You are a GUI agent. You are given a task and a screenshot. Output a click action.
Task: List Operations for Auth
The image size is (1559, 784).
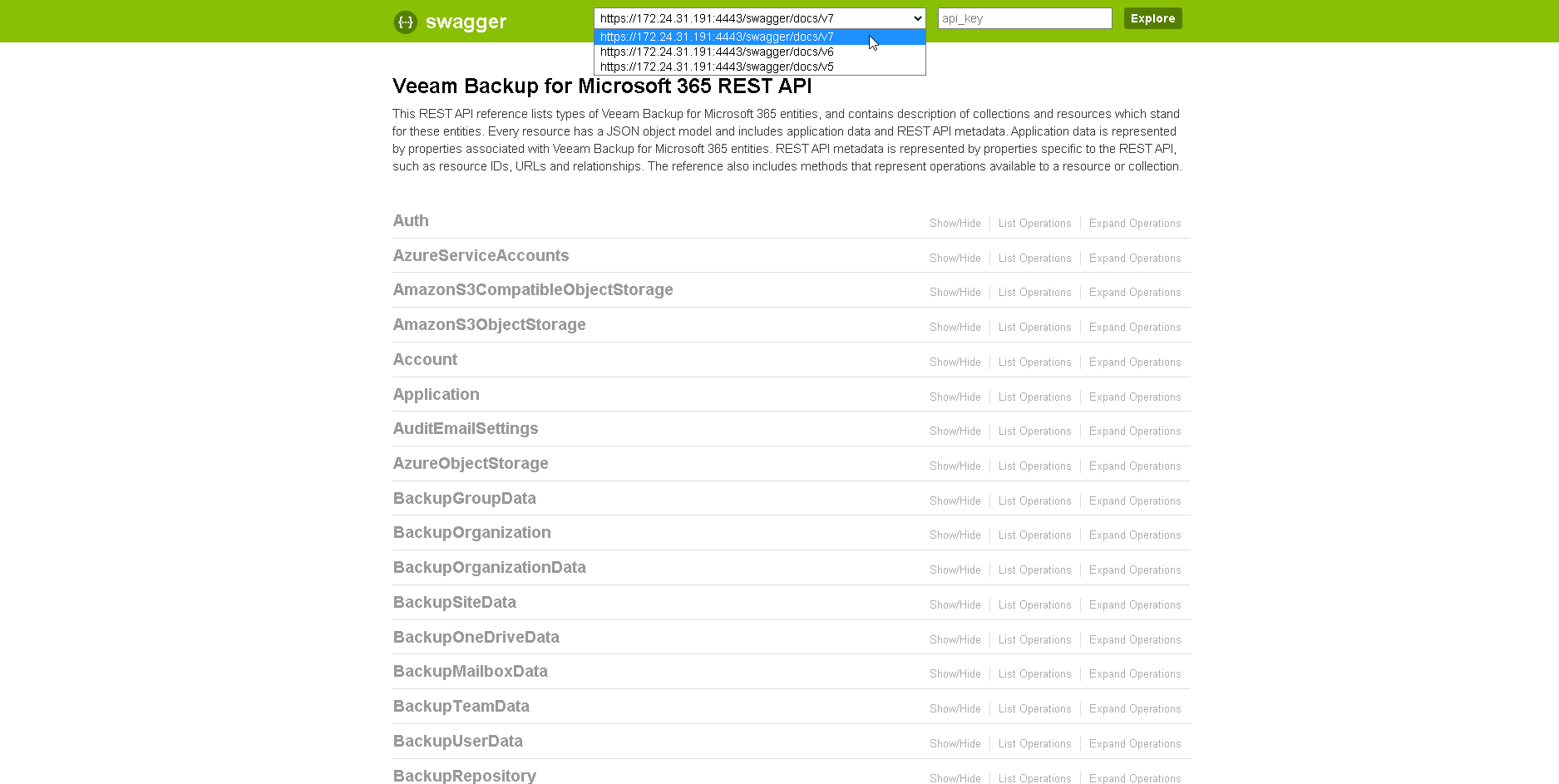1034,224
